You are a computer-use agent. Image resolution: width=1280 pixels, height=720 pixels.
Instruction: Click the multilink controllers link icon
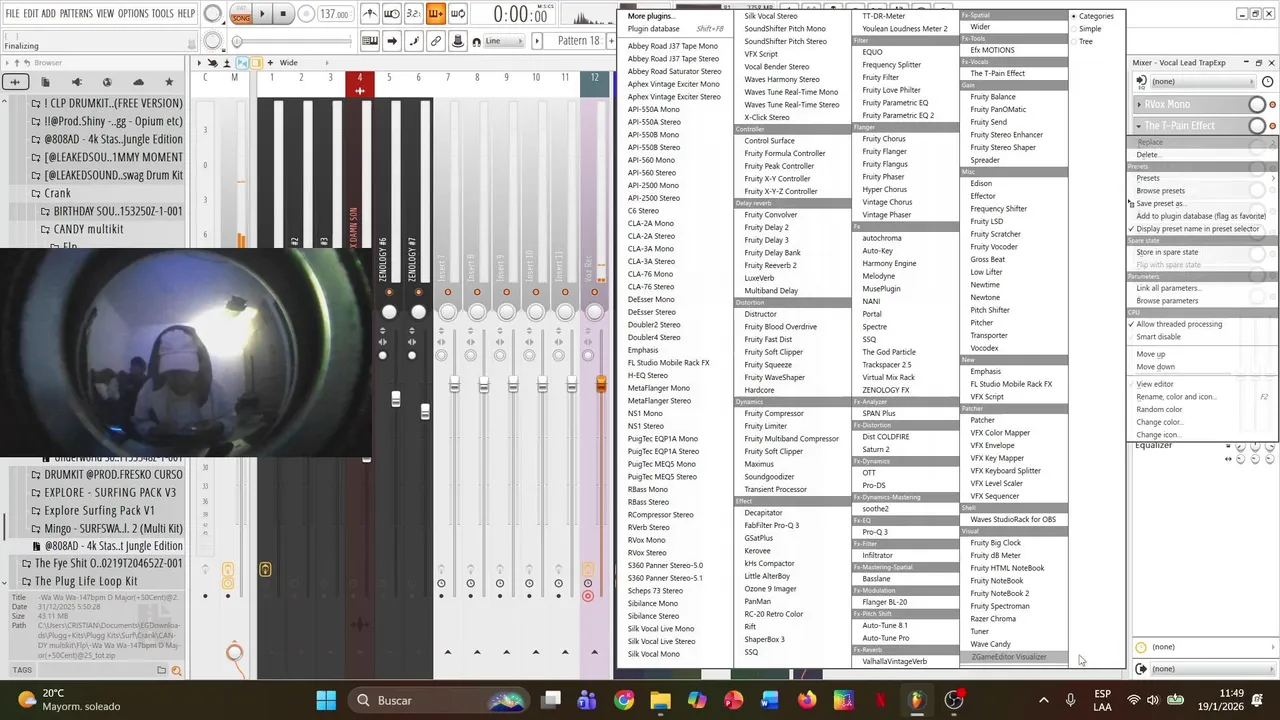[x=435, y=41]
